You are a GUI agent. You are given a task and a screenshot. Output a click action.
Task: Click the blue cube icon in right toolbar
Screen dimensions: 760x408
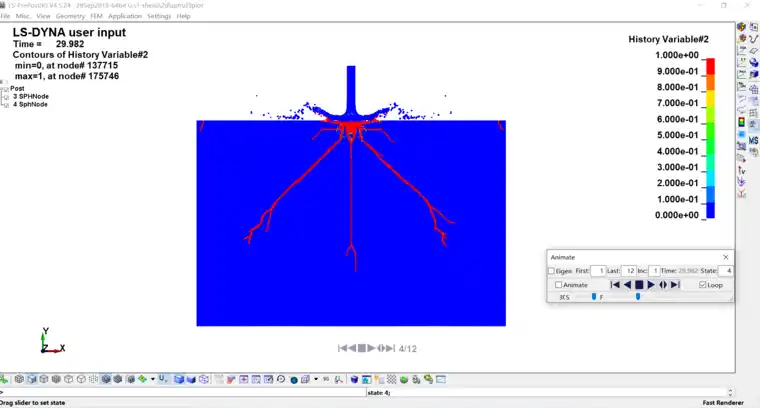click(x=753, y=74)
